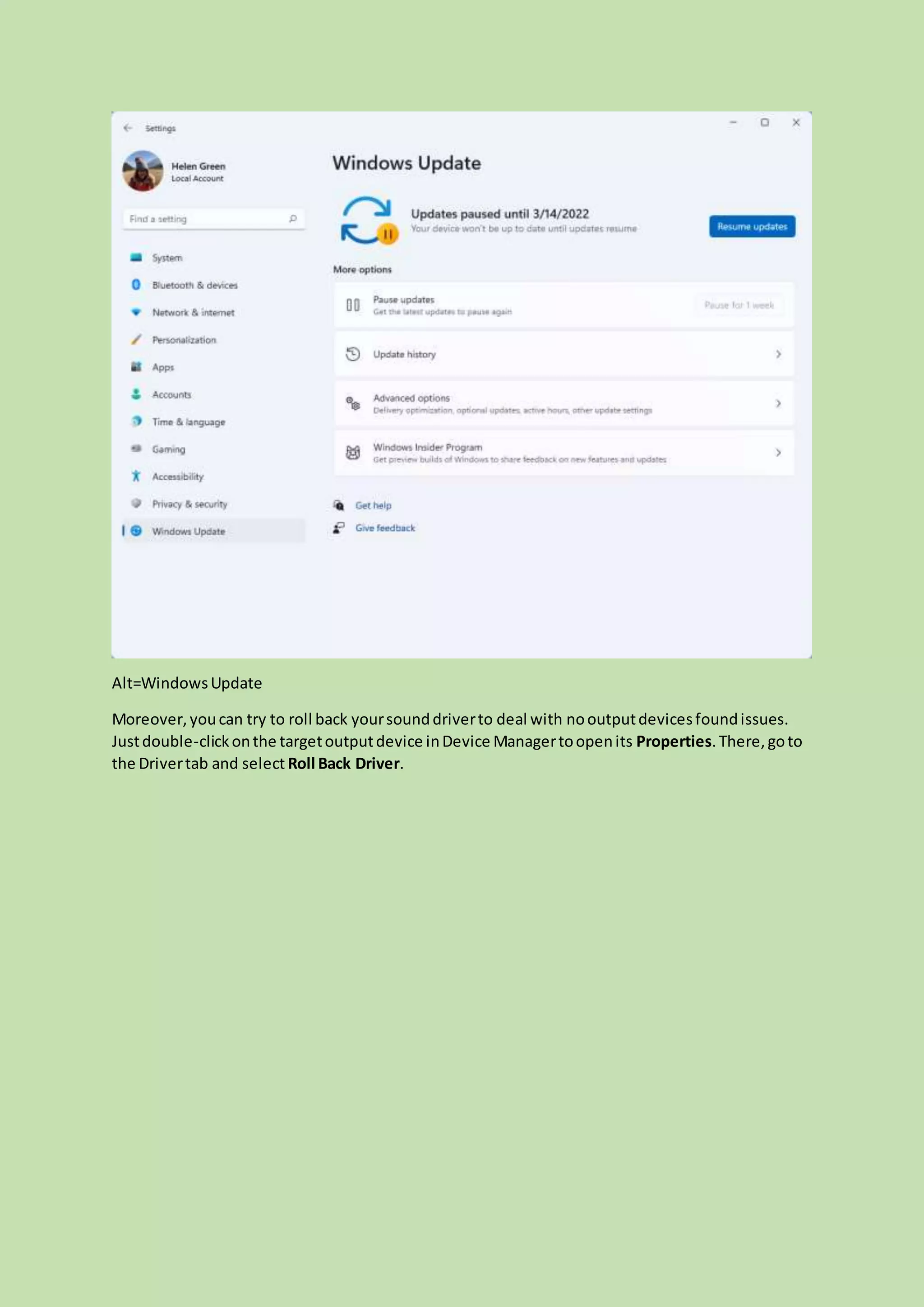Open the Get help link
The image size is (924, 1307).
click(x=373, y=505)
